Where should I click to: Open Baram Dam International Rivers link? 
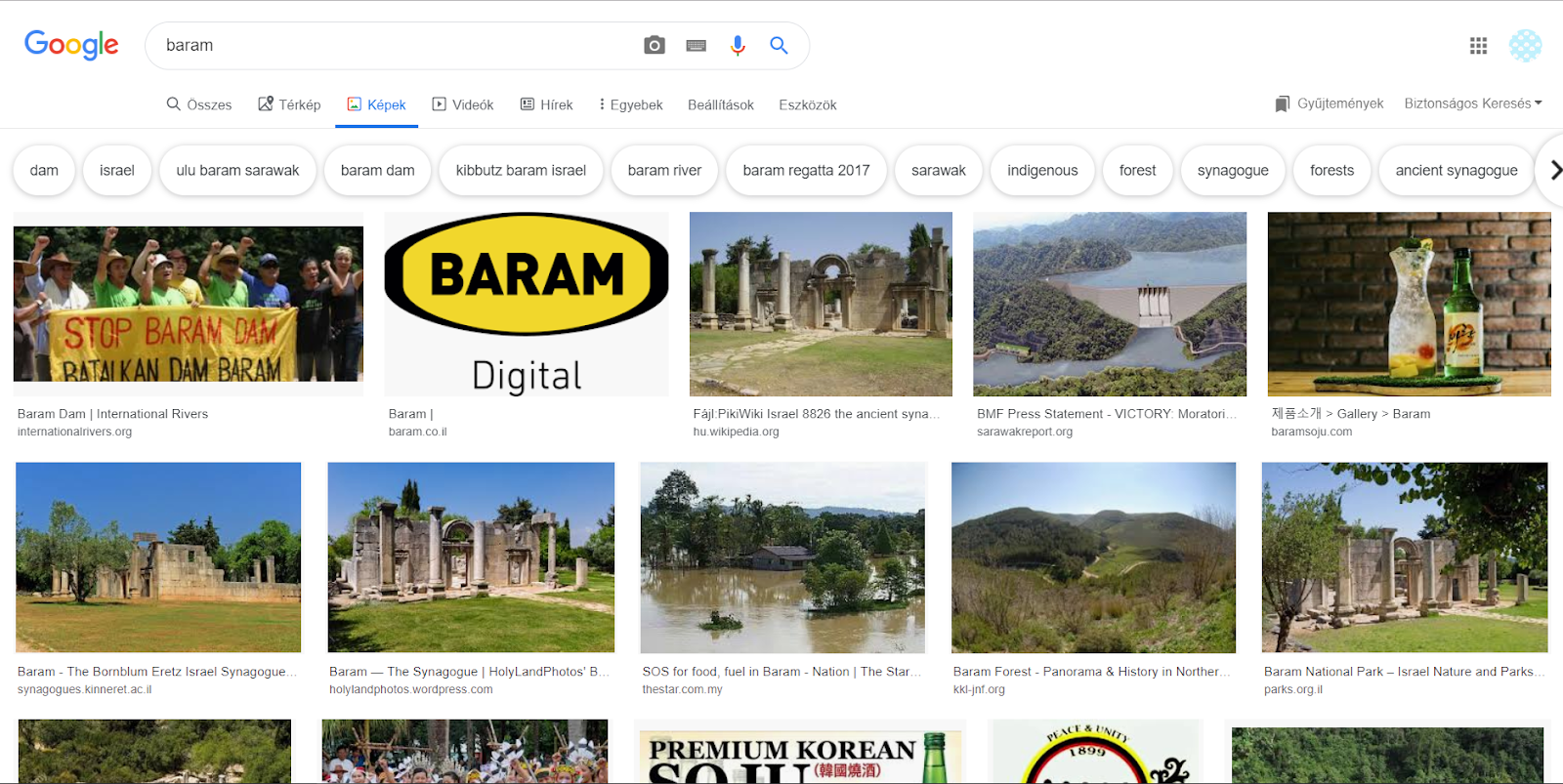(x=112, y=414)
